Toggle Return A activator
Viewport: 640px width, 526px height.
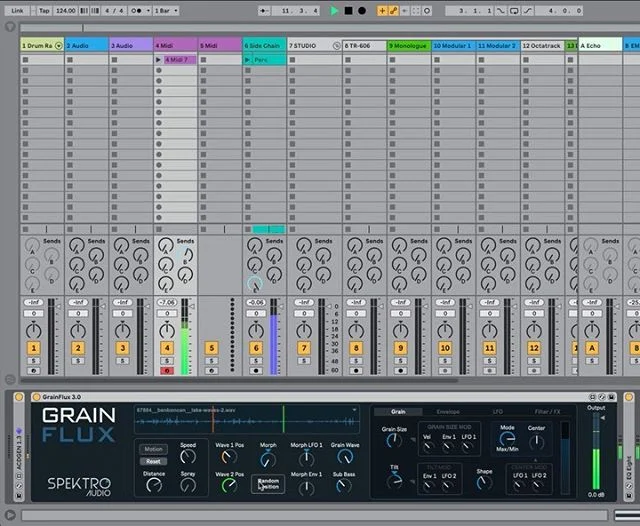[592, 348]
